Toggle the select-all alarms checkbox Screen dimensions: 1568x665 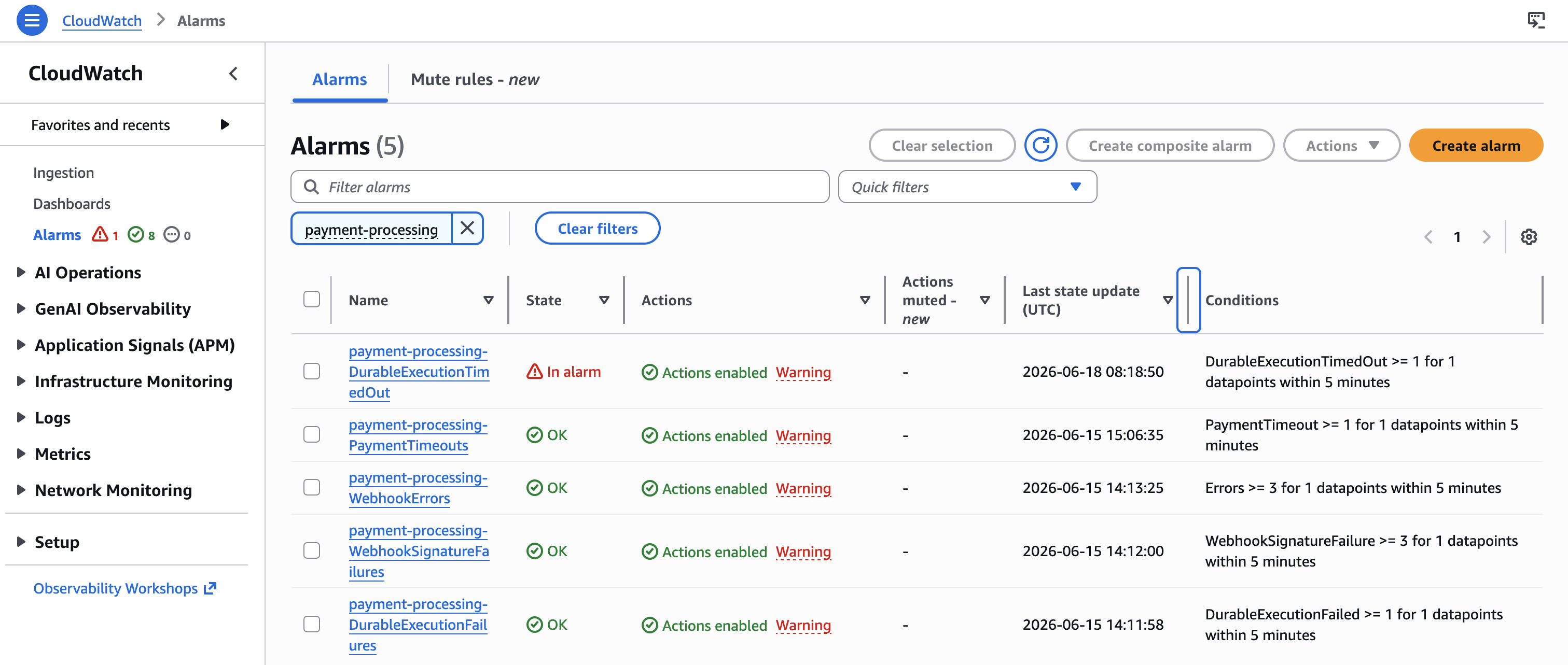coord(312,300)
